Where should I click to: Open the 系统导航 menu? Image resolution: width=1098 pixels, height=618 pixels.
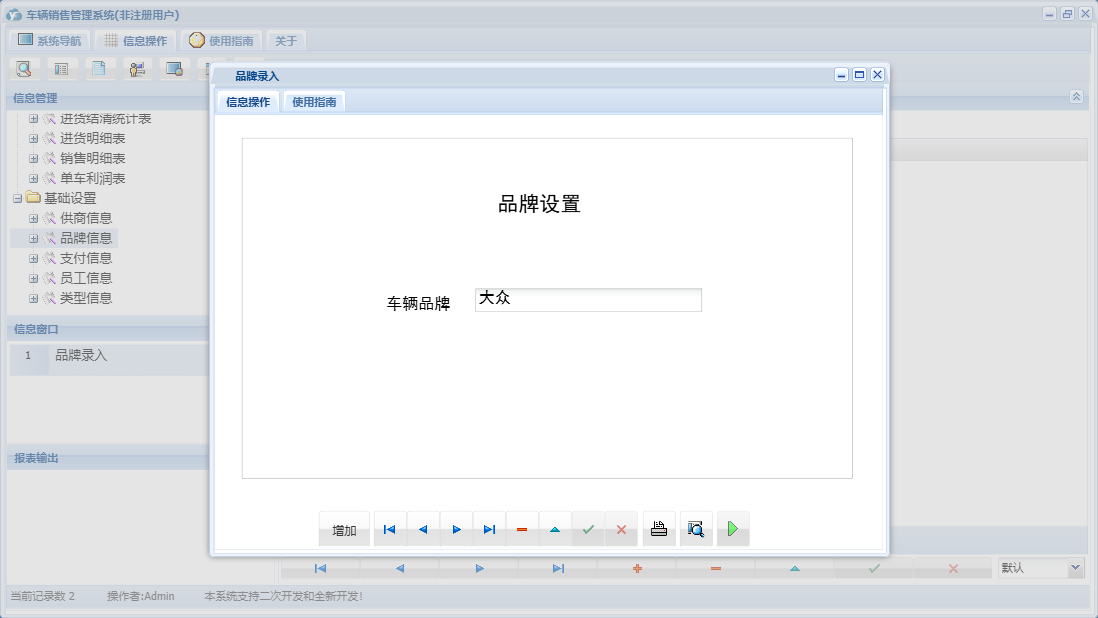point(49,40)
